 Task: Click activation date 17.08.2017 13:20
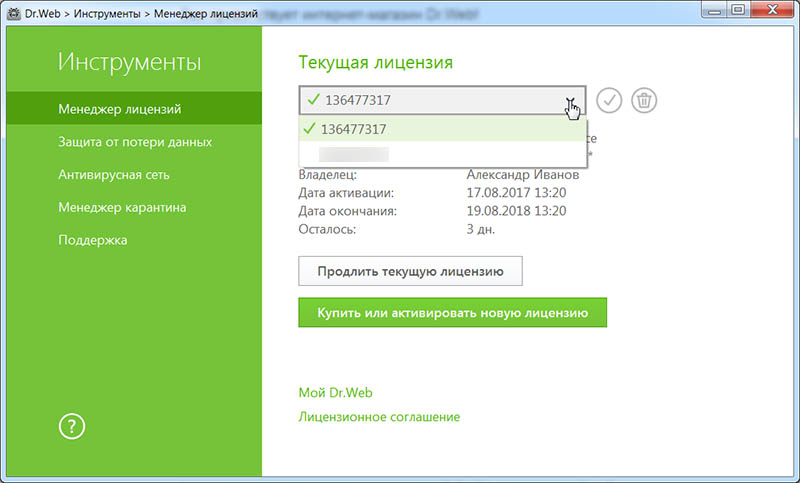click(516, 193)
